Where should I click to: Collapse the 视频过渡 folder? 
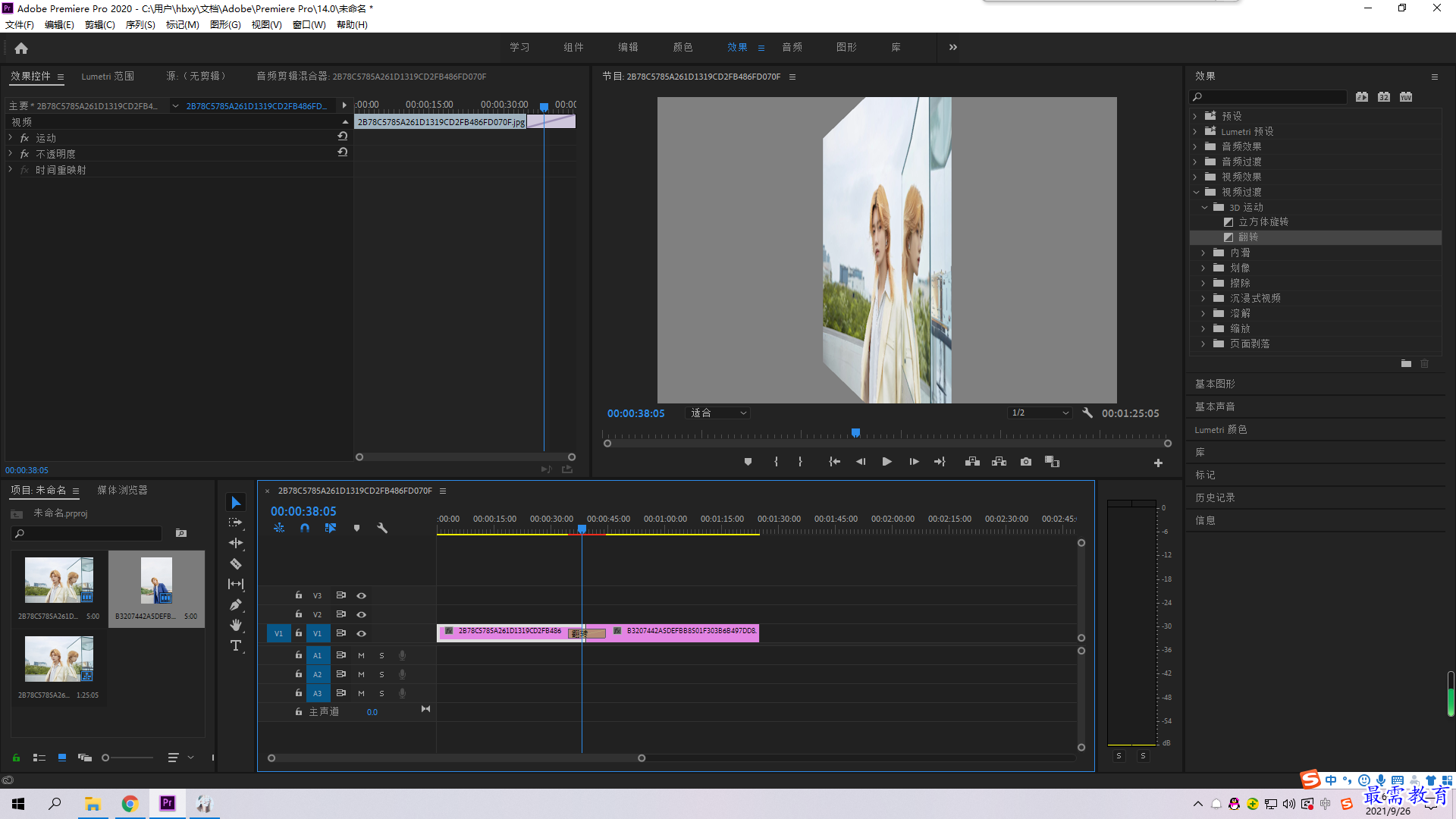coord(1195,192)
